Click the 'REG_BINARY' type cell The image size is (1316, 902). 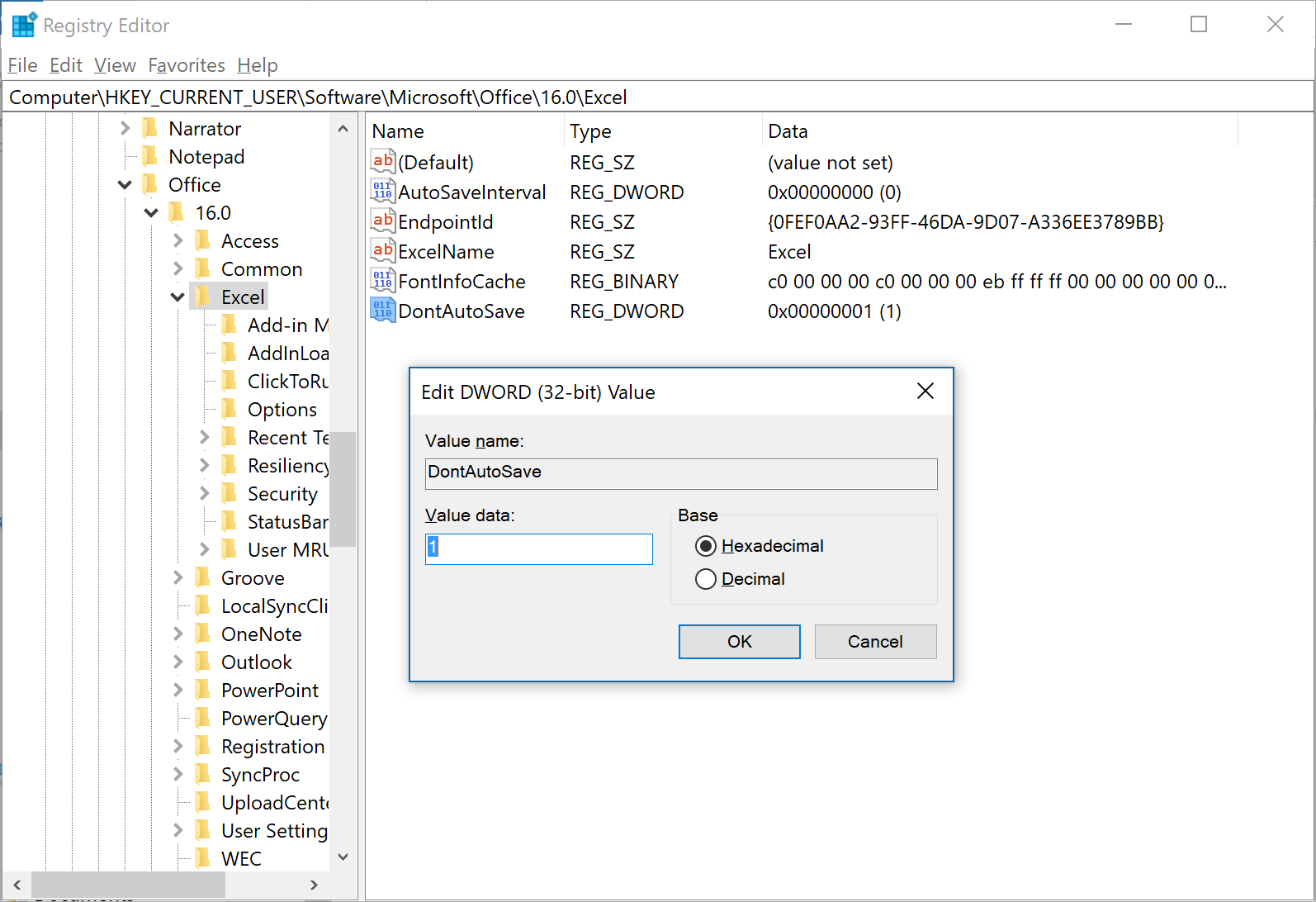(x=624, y=282)
